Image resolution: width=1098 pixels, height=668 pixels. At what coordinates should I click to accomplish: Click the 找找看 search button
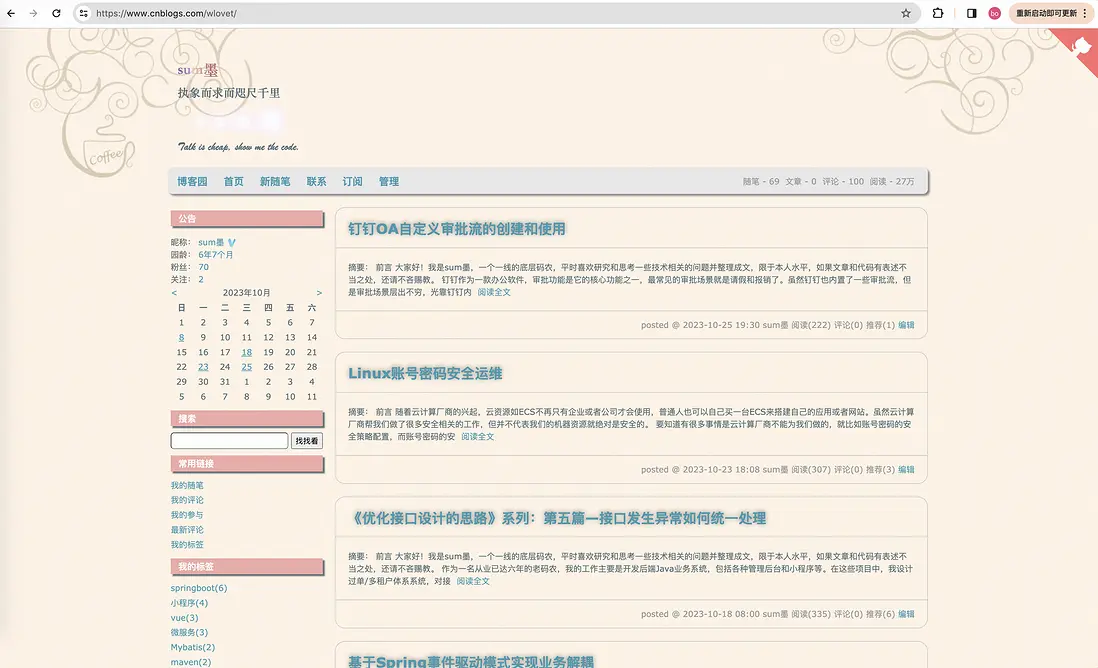pos(307,440)
